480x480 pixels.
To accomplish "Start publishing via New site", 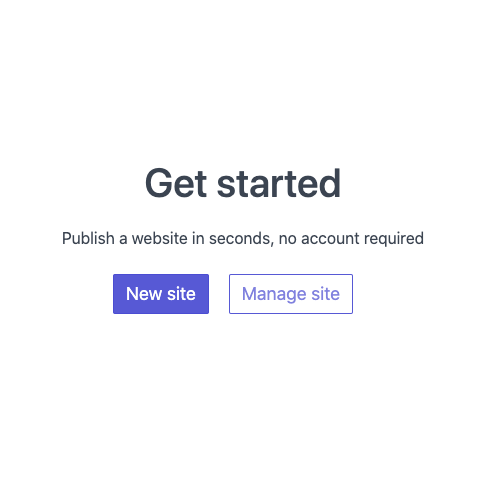I will [161, 294].
